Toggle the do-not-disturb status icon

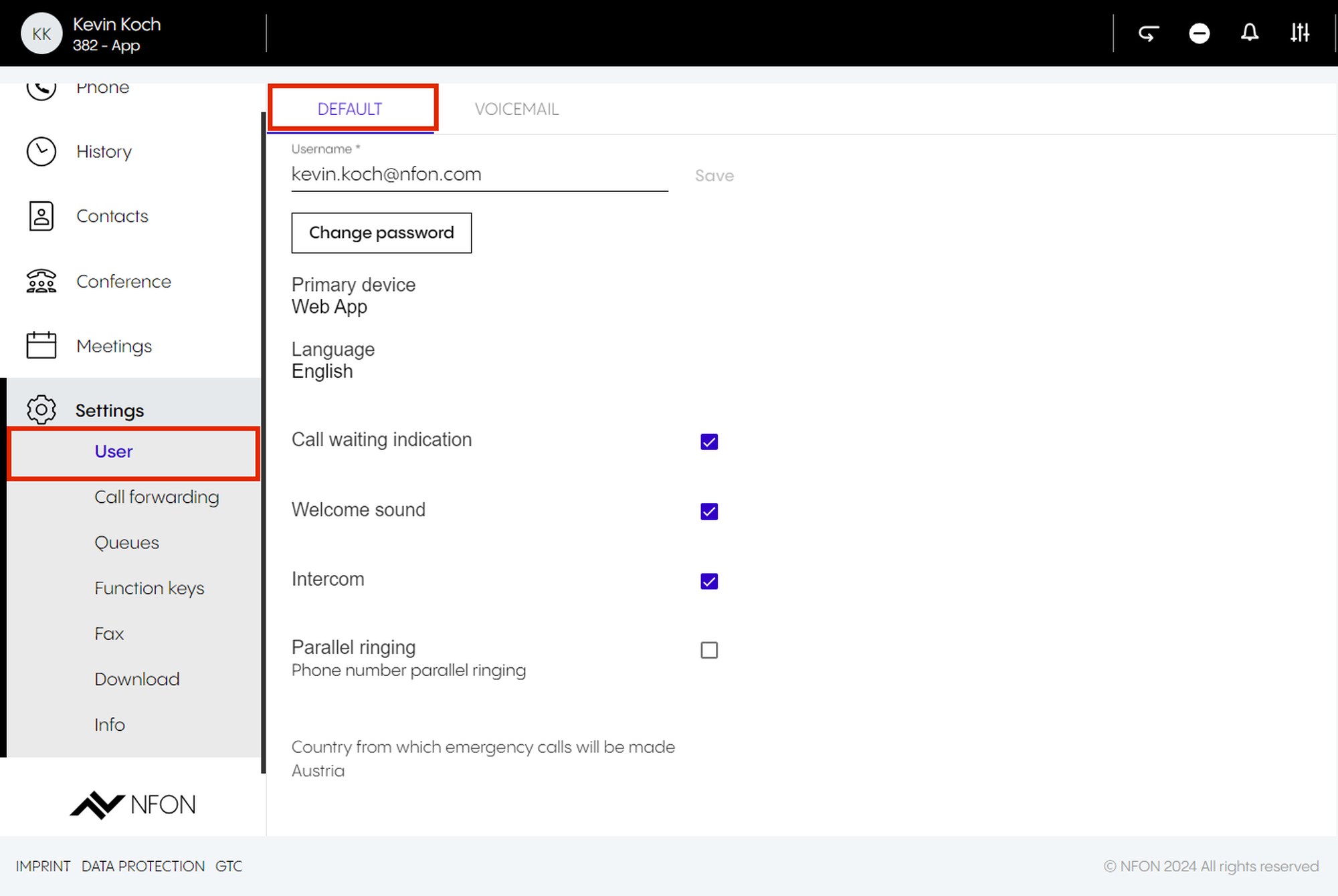tap(1199, 33)
